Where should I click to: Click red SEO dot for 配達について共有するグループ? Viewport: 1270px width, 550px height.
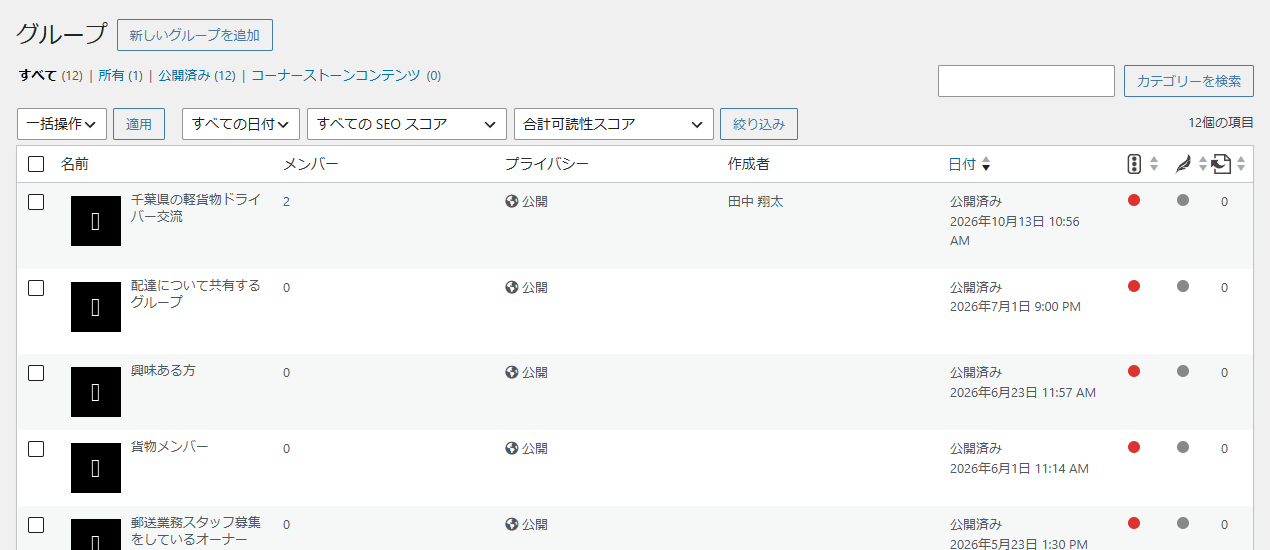pyautogui.click(x=1134, y=286)
